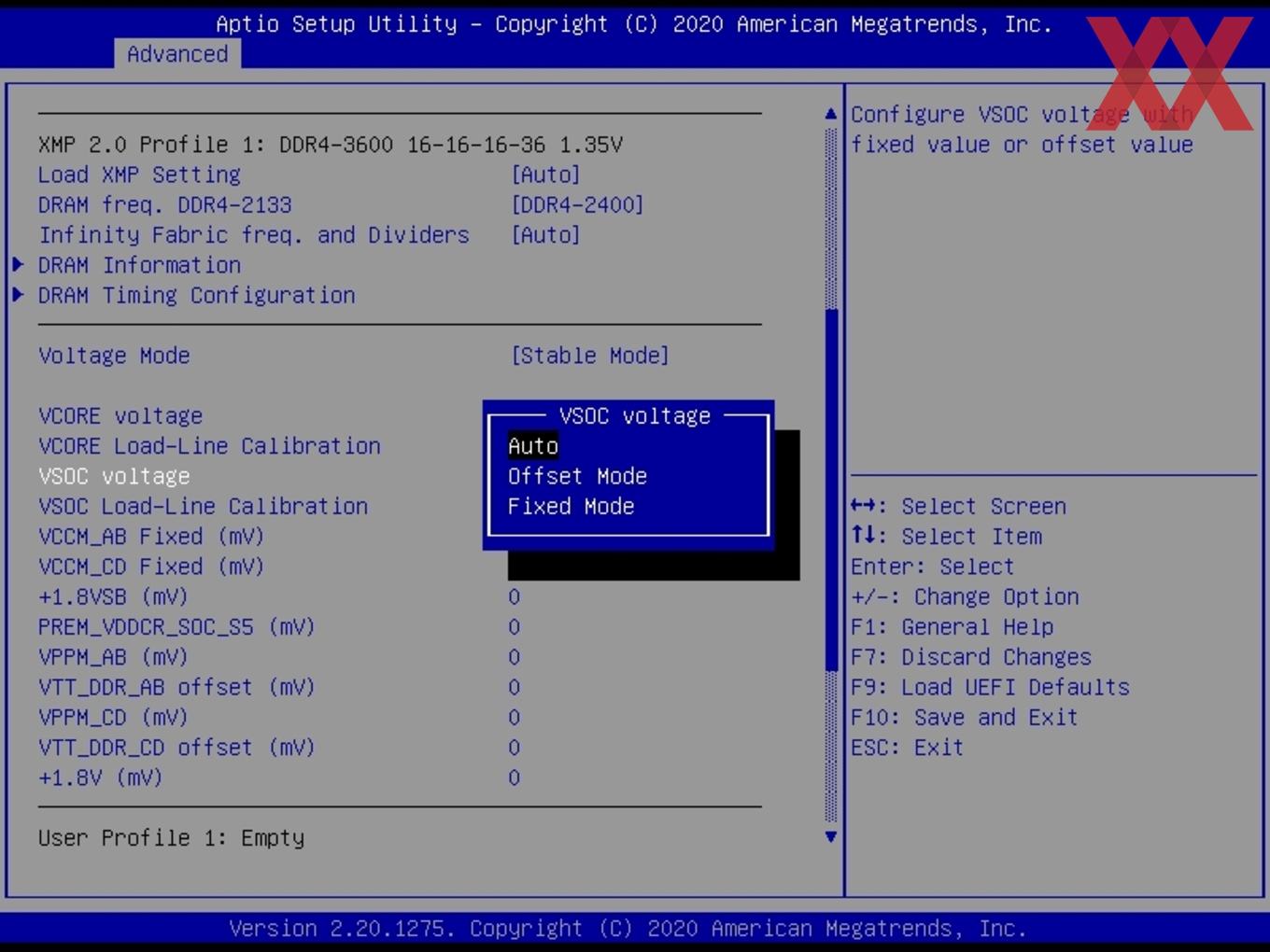Choose Offset Mode in VSOC voltage popup

pyautogui.click(x=577, y=476)
